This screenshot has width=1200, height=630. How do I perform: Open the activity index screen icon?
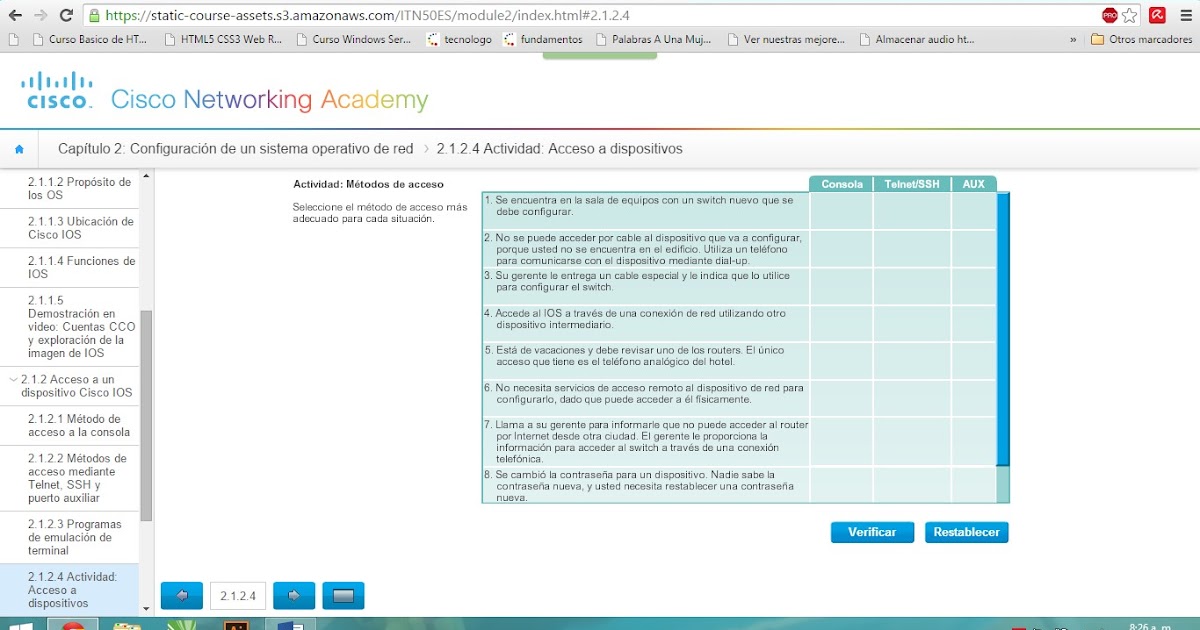point(344,595)
